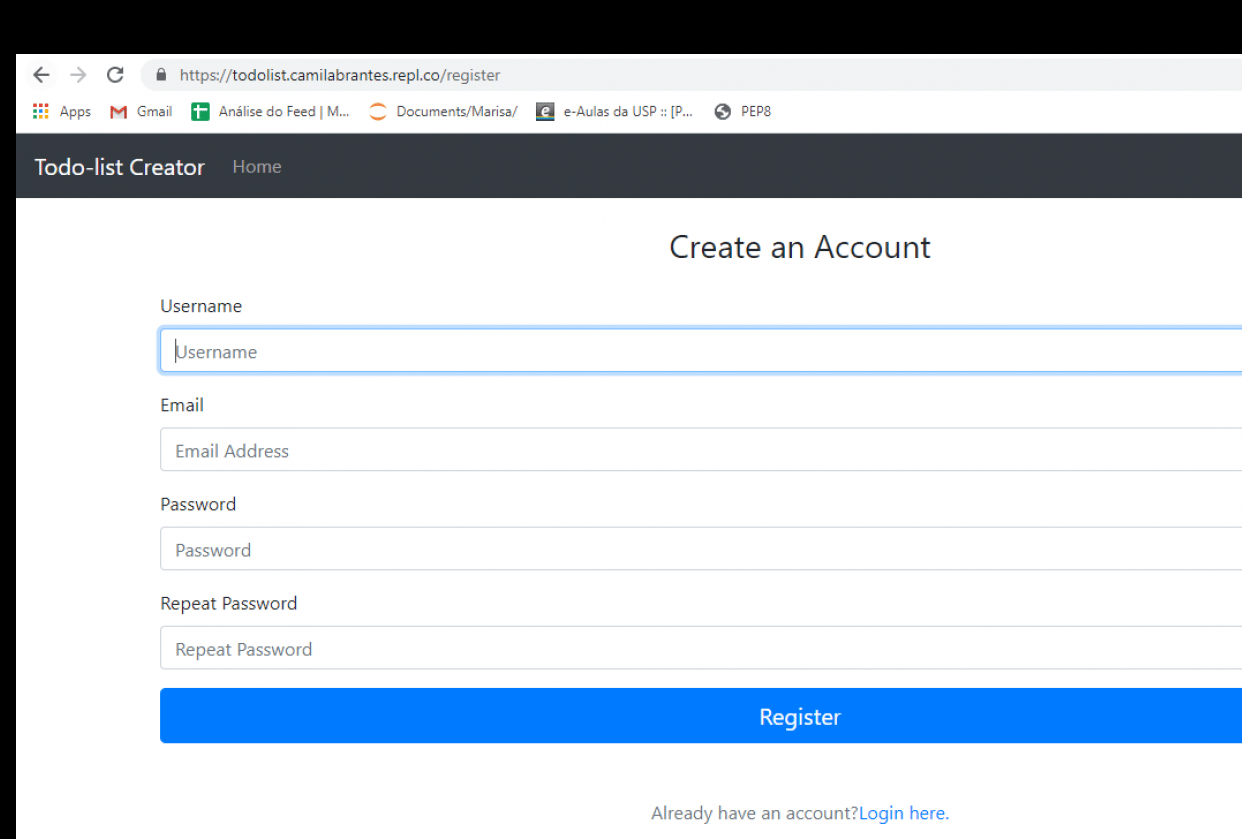Click the Repeat Password input field
The height and width of the screenshot is (839, 1242).
point(701,648)
